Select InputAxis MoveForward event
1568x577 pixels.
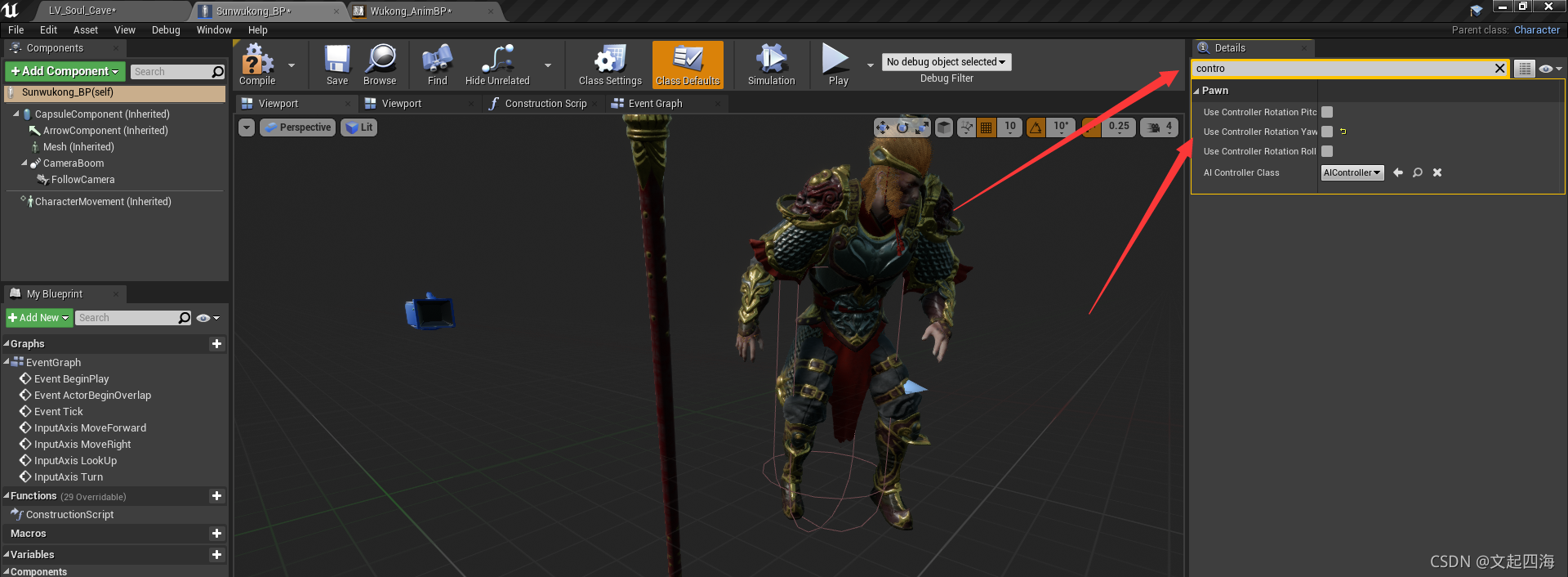(x=90, y=428)
